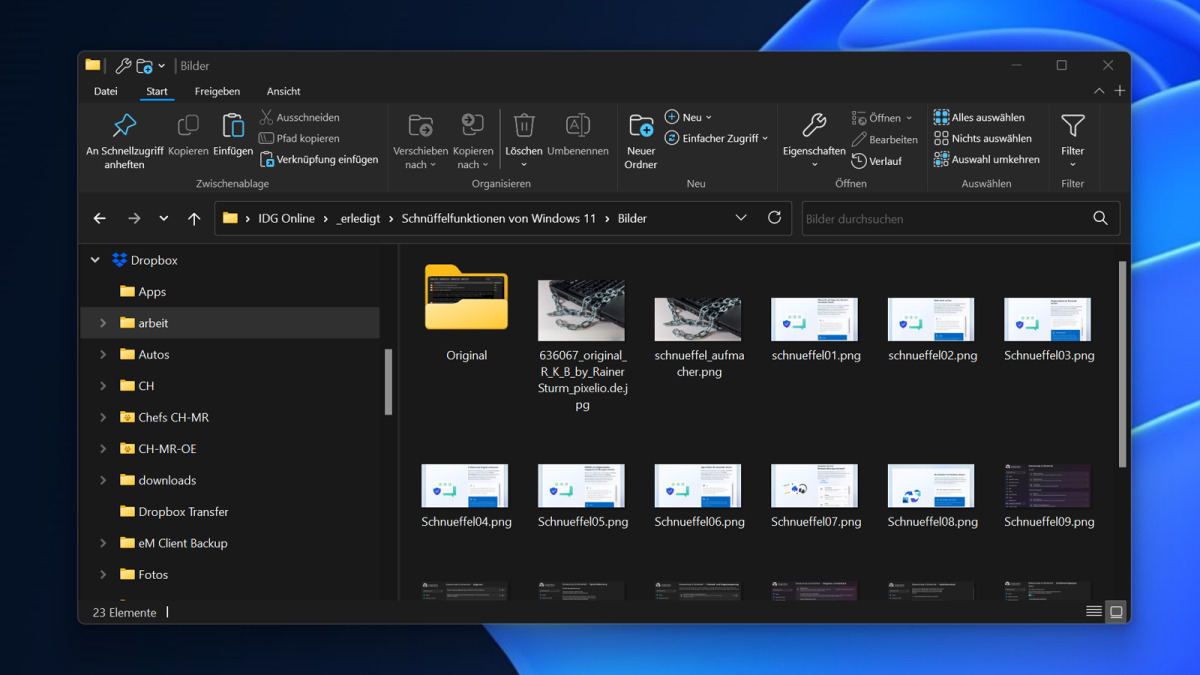
Task: Select Dropbox Transfer folder
Action: point(183,512)
